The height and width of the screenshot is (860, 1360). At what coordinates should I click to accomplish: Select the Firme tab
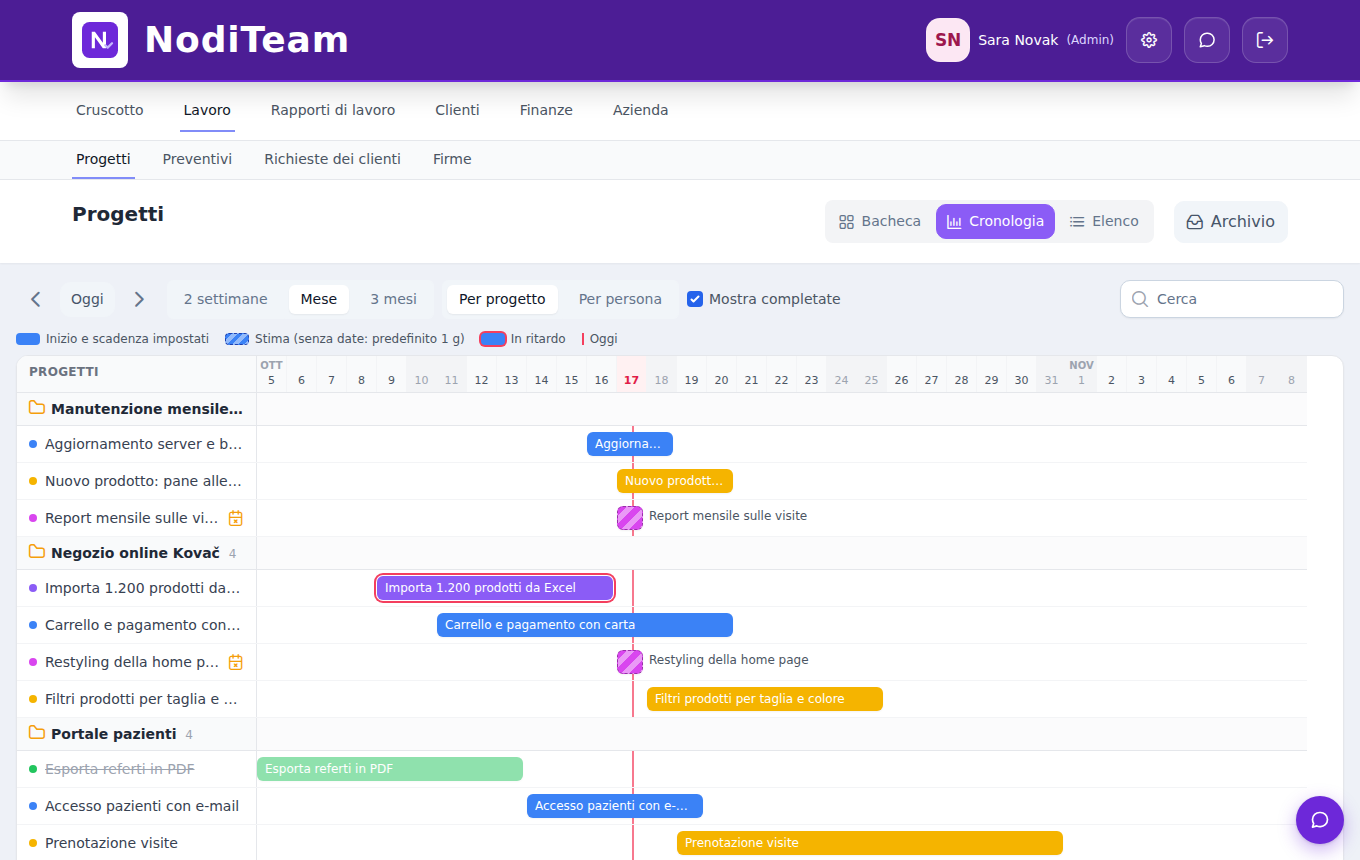click(452, 159)
